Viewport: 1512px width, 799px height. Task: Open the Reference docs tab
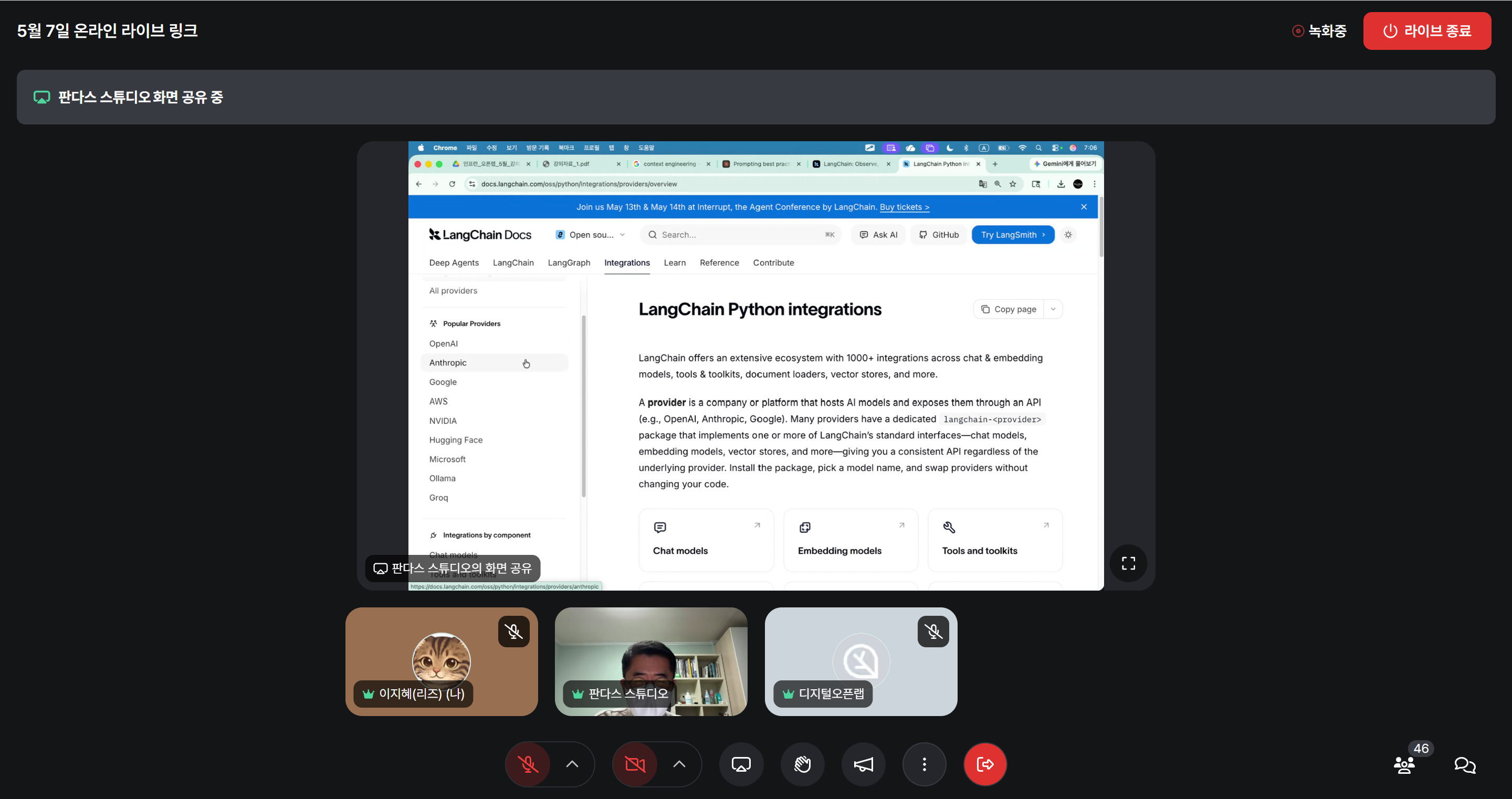[x=719, y=263]
